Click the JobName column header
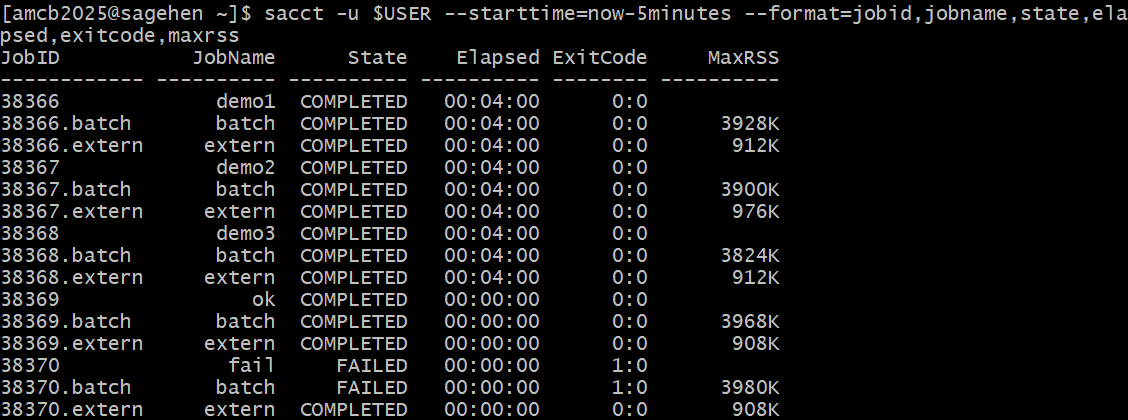Viewport: 1128px width, 420px height. pos(234,58)
